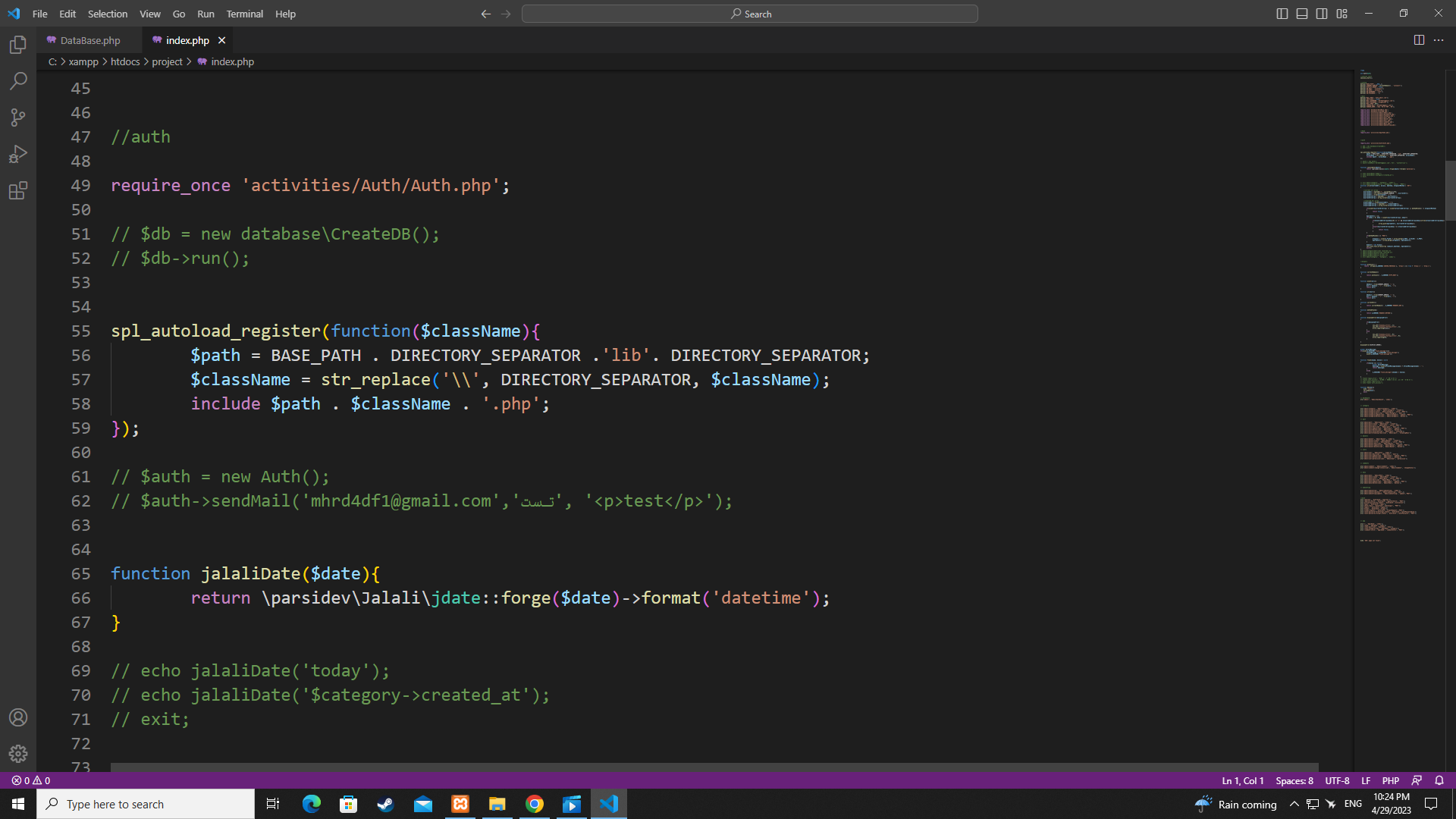Toggle secondary side bar visibility
Screen dimensions: 1456x819
pos(1322,14)
